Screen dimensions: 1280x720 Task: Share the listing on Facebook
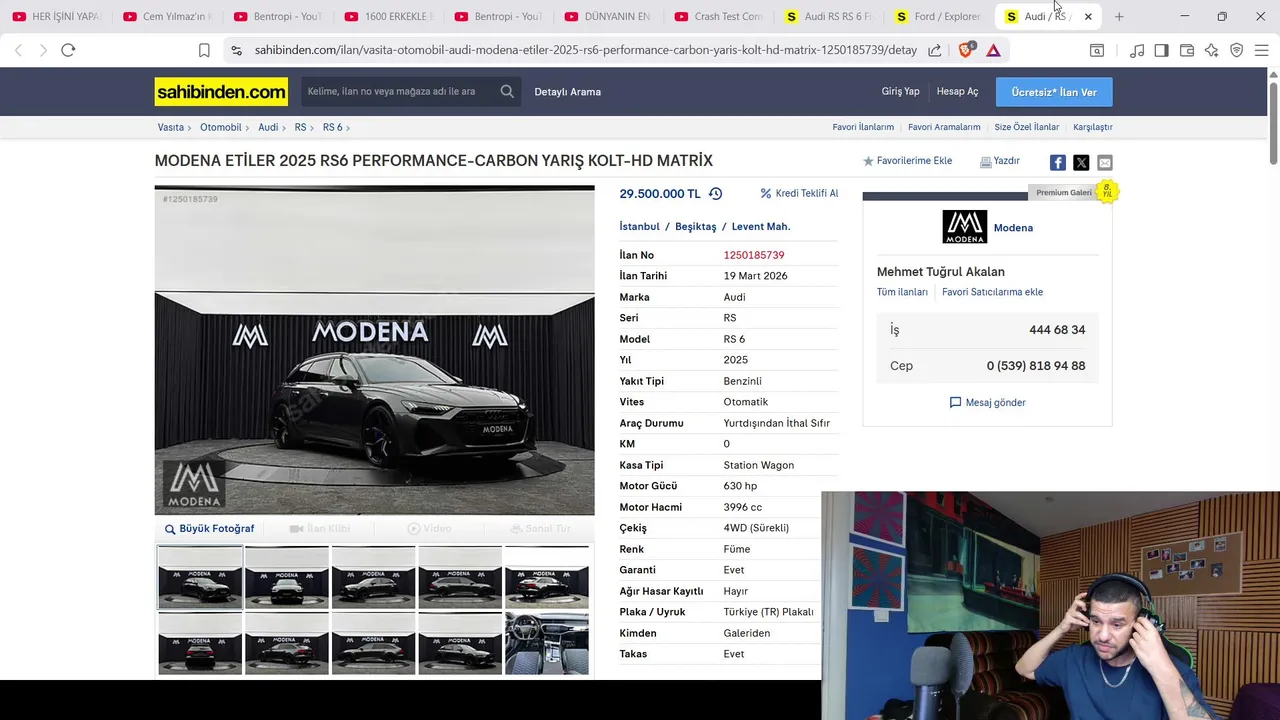(x=1058, y=162)
